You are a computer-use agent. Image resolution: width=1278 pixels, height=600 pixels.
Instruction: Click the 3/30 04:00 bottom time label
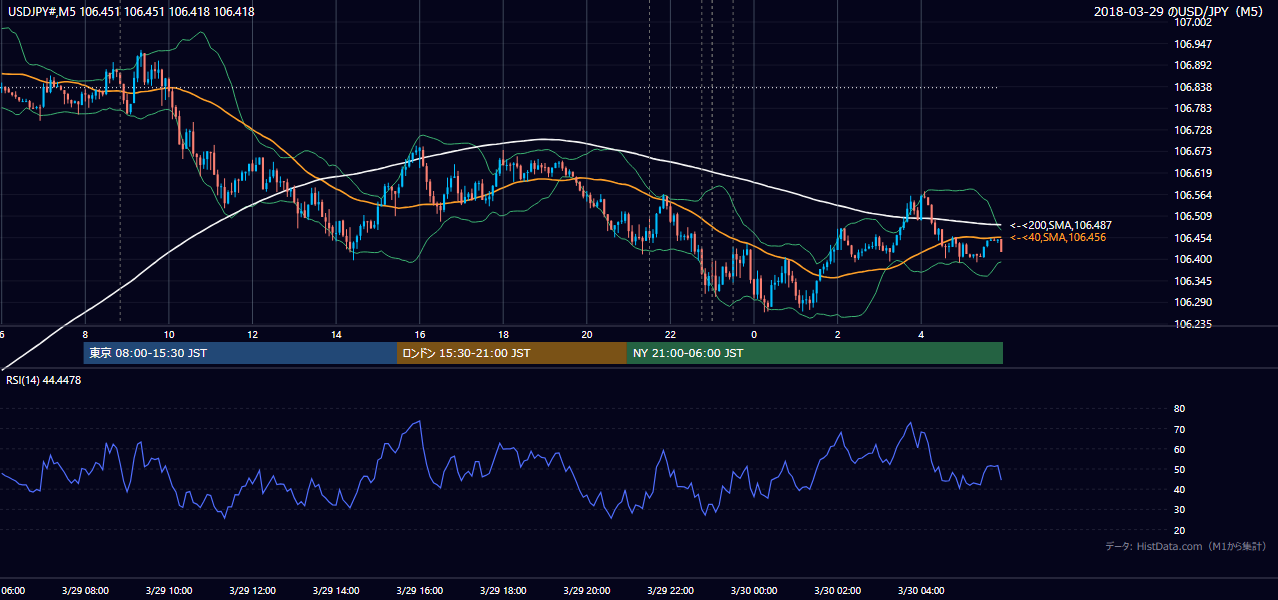[x=921, y=590]
